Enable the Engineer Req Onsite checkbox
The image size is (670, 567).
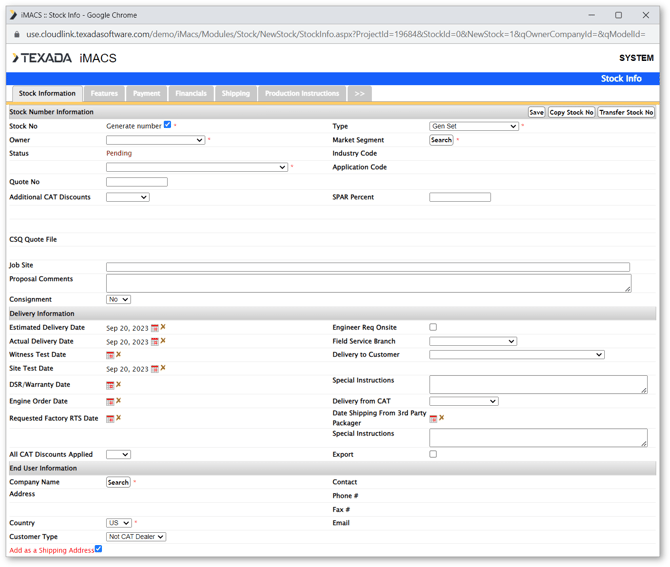coord(433,327)
